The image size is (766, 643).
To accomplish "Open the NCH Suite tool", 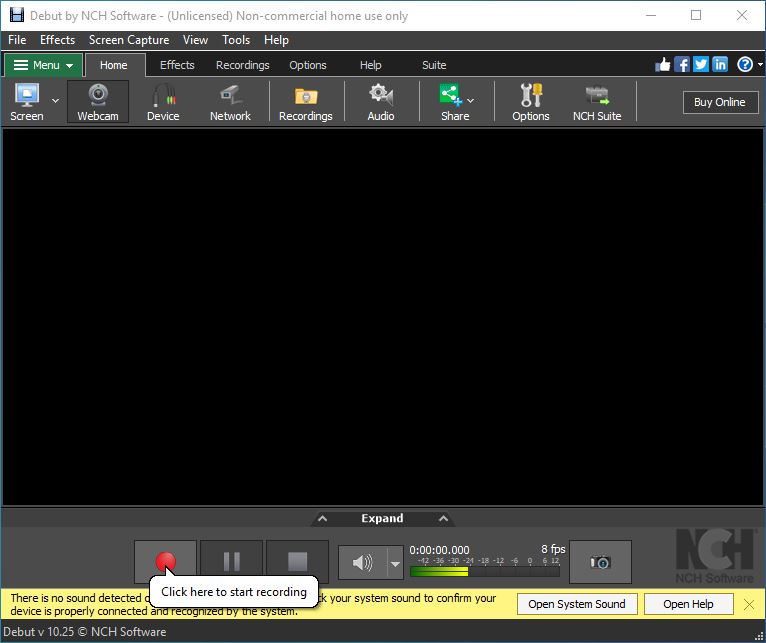I will 597,102.
